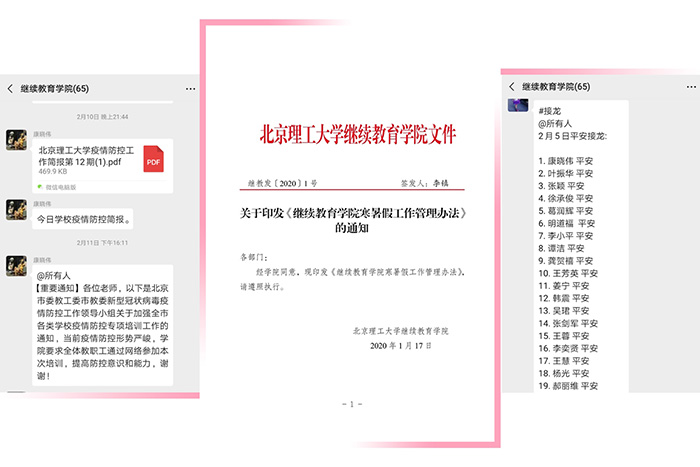Open more options in the left chat header
Image resolution: width=700 pixels, height=467 pixels.
tap(190, 88)
